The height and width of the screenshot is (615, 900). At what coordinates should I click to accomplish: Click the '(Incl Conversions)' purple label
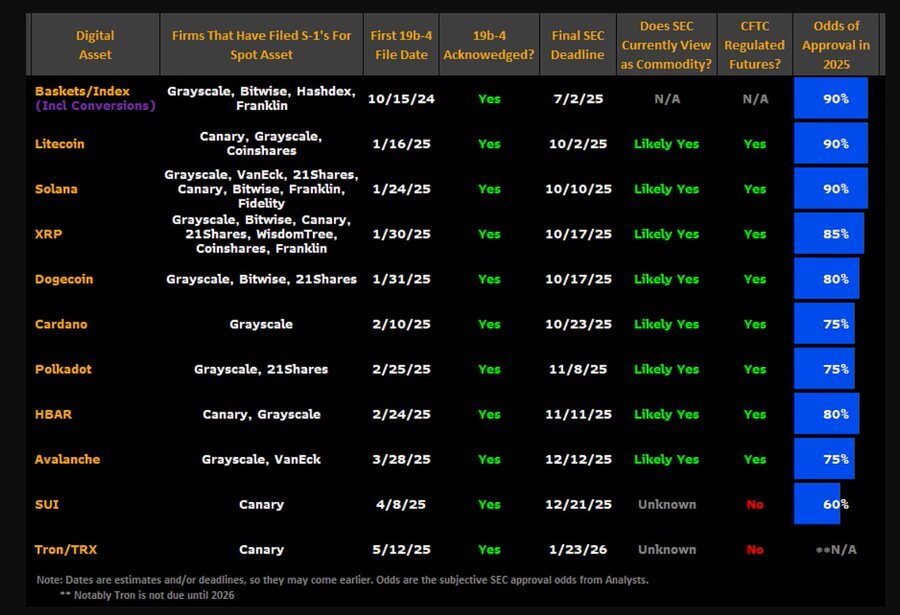pos(95,106)
